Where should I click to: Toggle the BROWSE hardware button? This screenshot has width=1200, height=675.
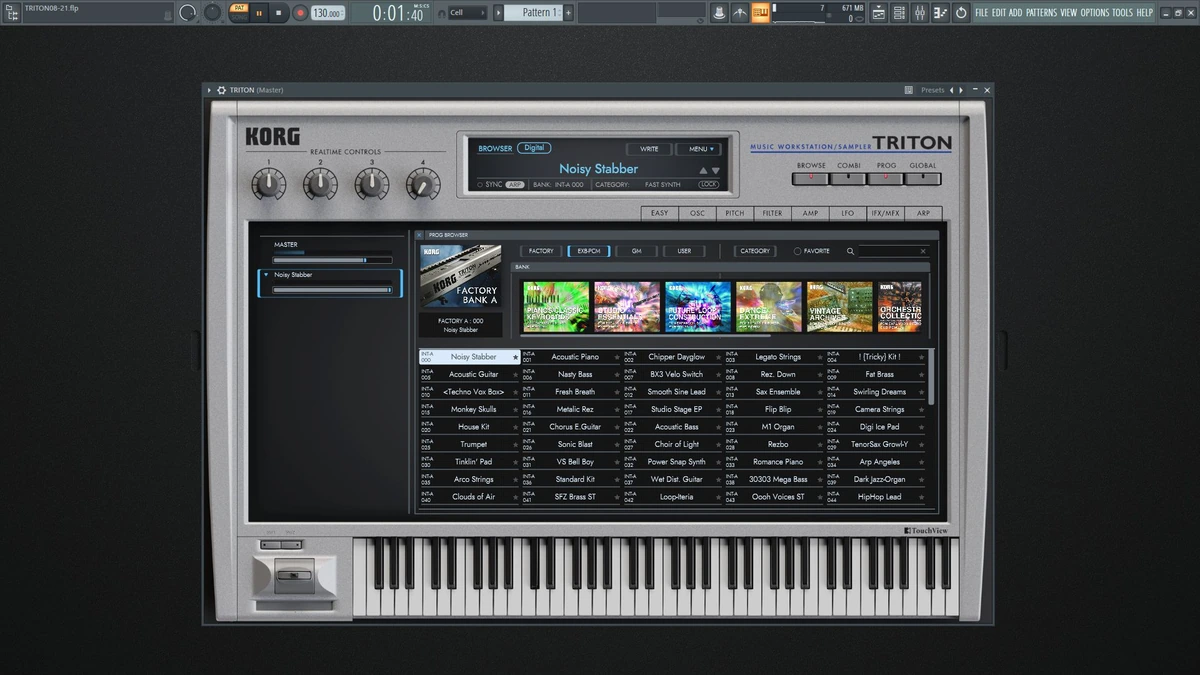tap(811, 179)
